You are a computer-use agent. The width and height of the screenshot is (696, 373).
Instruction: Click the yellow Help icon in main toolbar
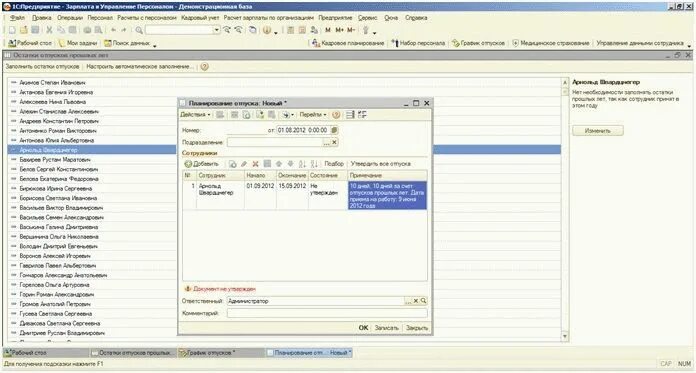pos(267,30)
